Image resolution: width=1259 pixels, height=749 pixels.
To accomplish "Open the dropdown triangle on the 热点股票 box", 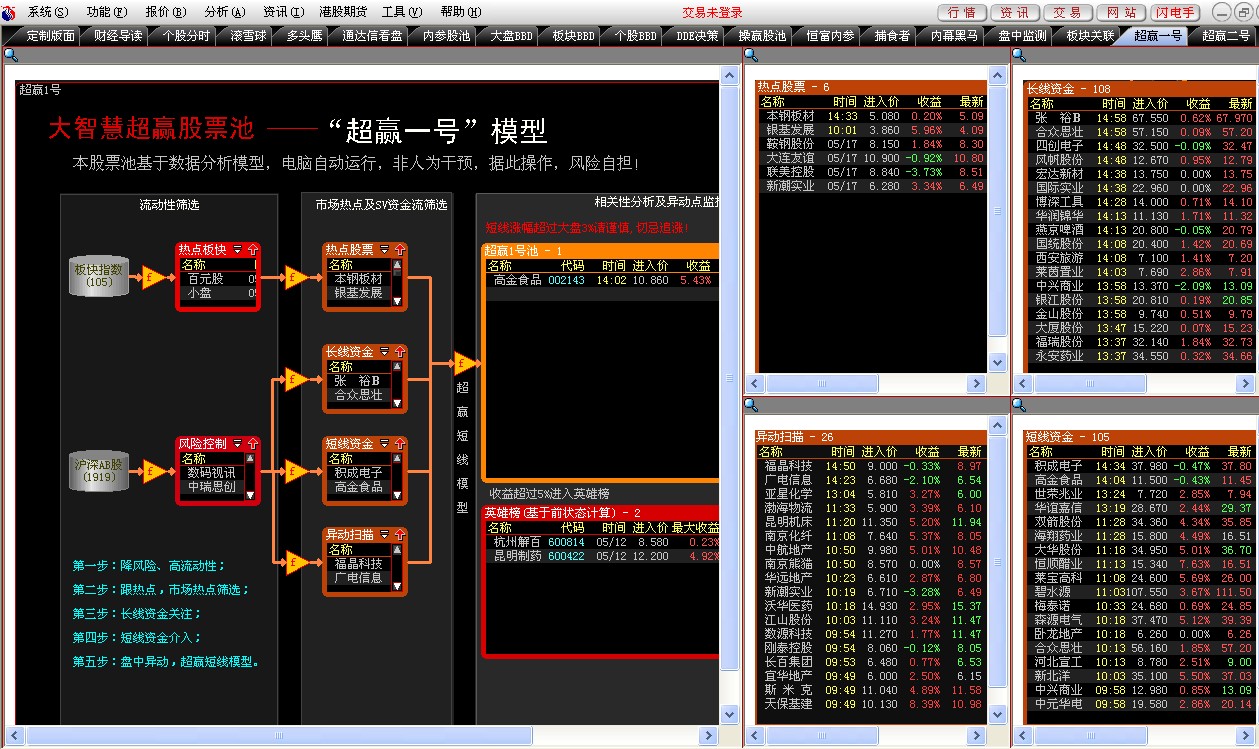I will coord(384,250).
